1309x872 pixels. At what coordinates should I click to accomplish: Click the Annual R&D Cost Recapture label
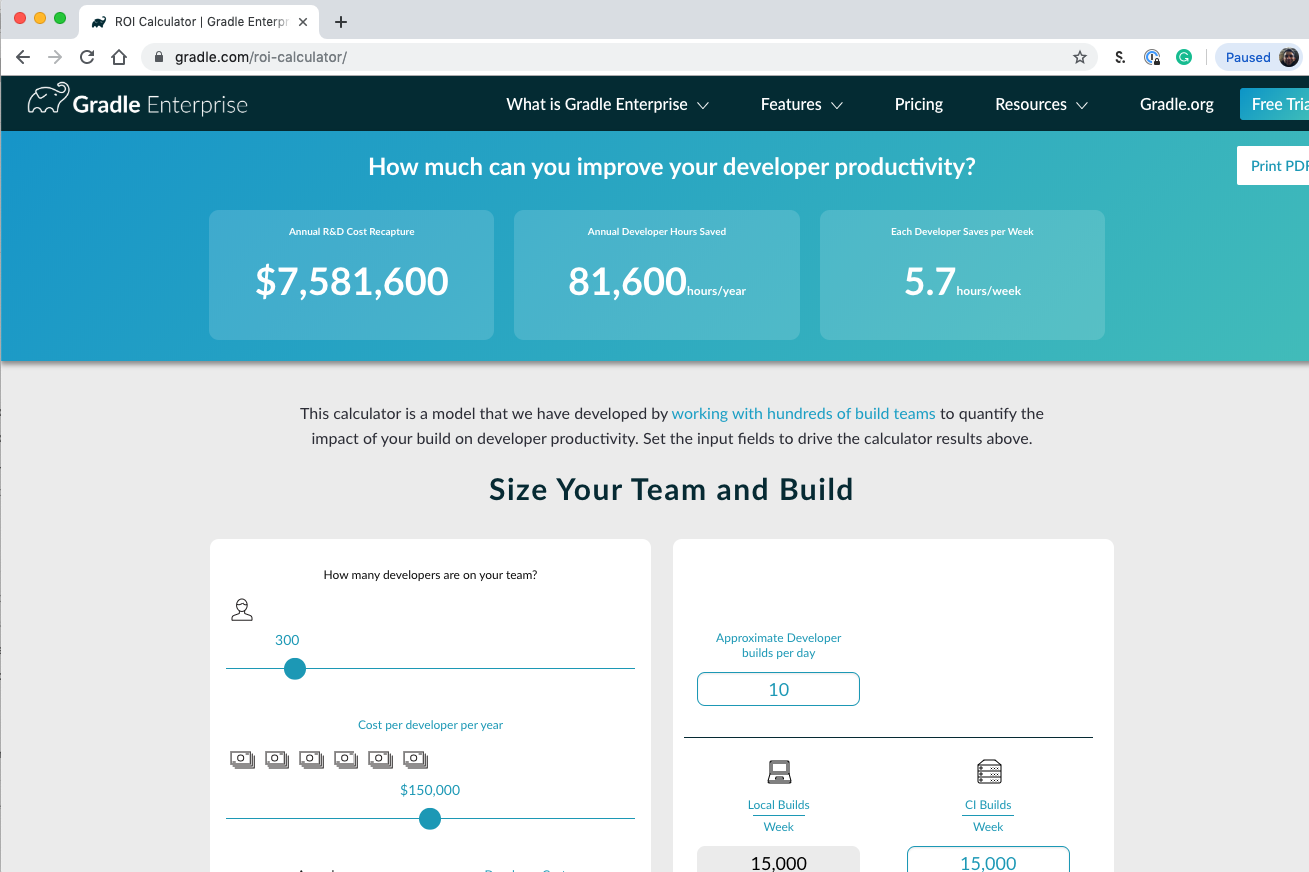352,232
